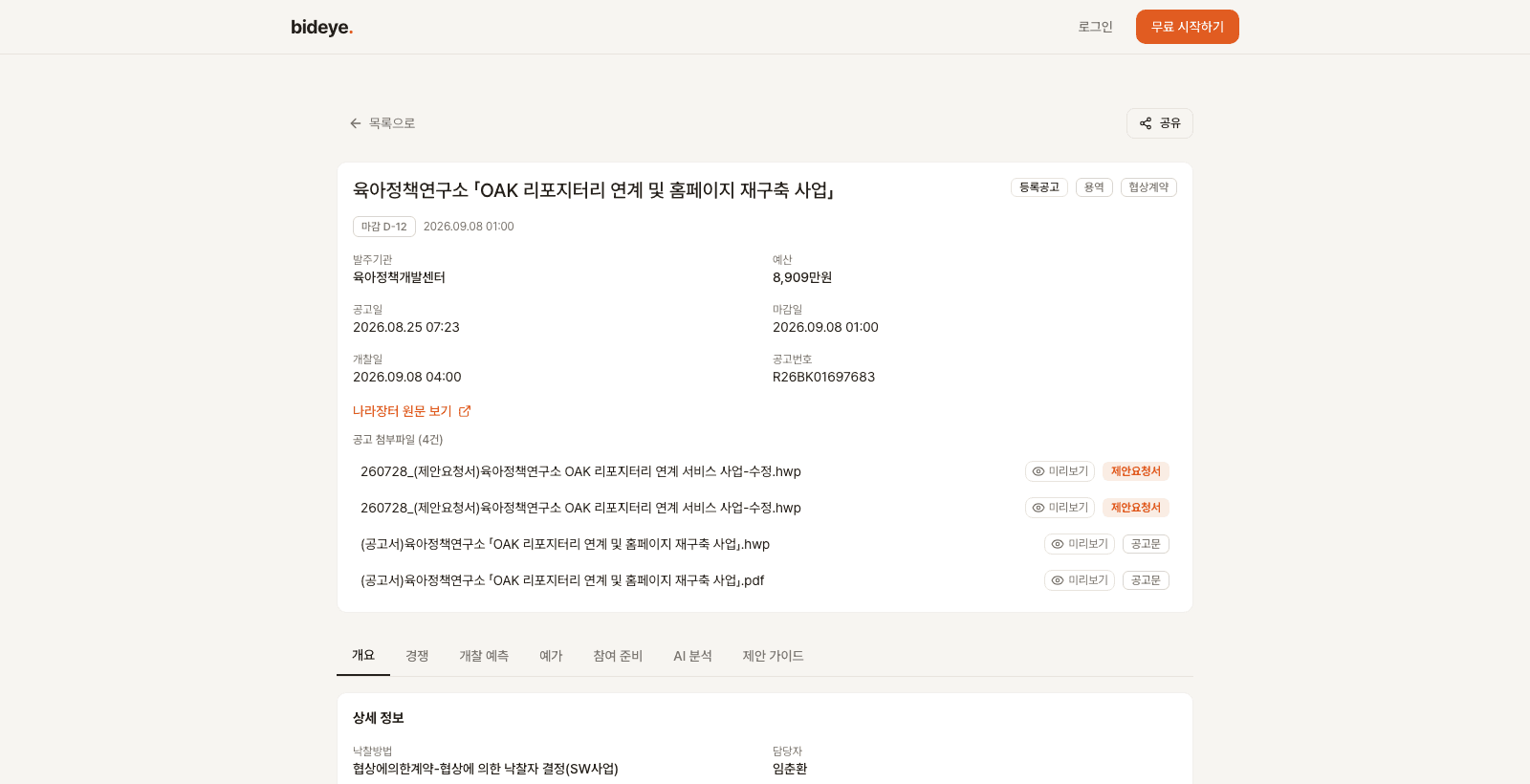
Task: Click the bideye logo
Action: pyautogui.click(x=321, y=28)
